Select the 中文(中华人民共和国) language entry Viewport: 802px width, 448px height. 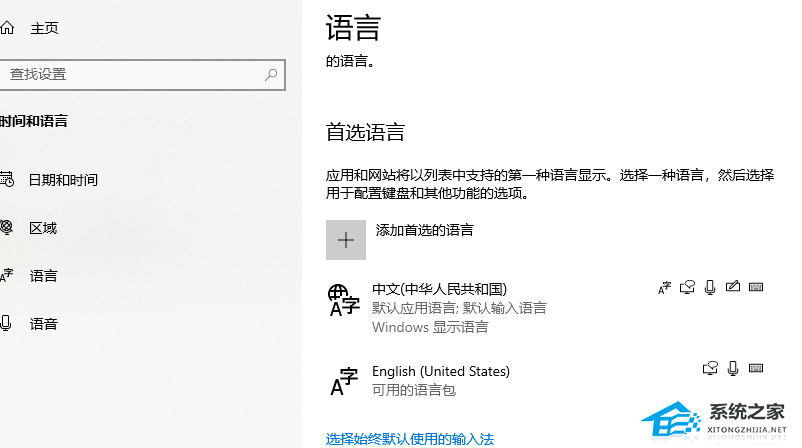545,307
